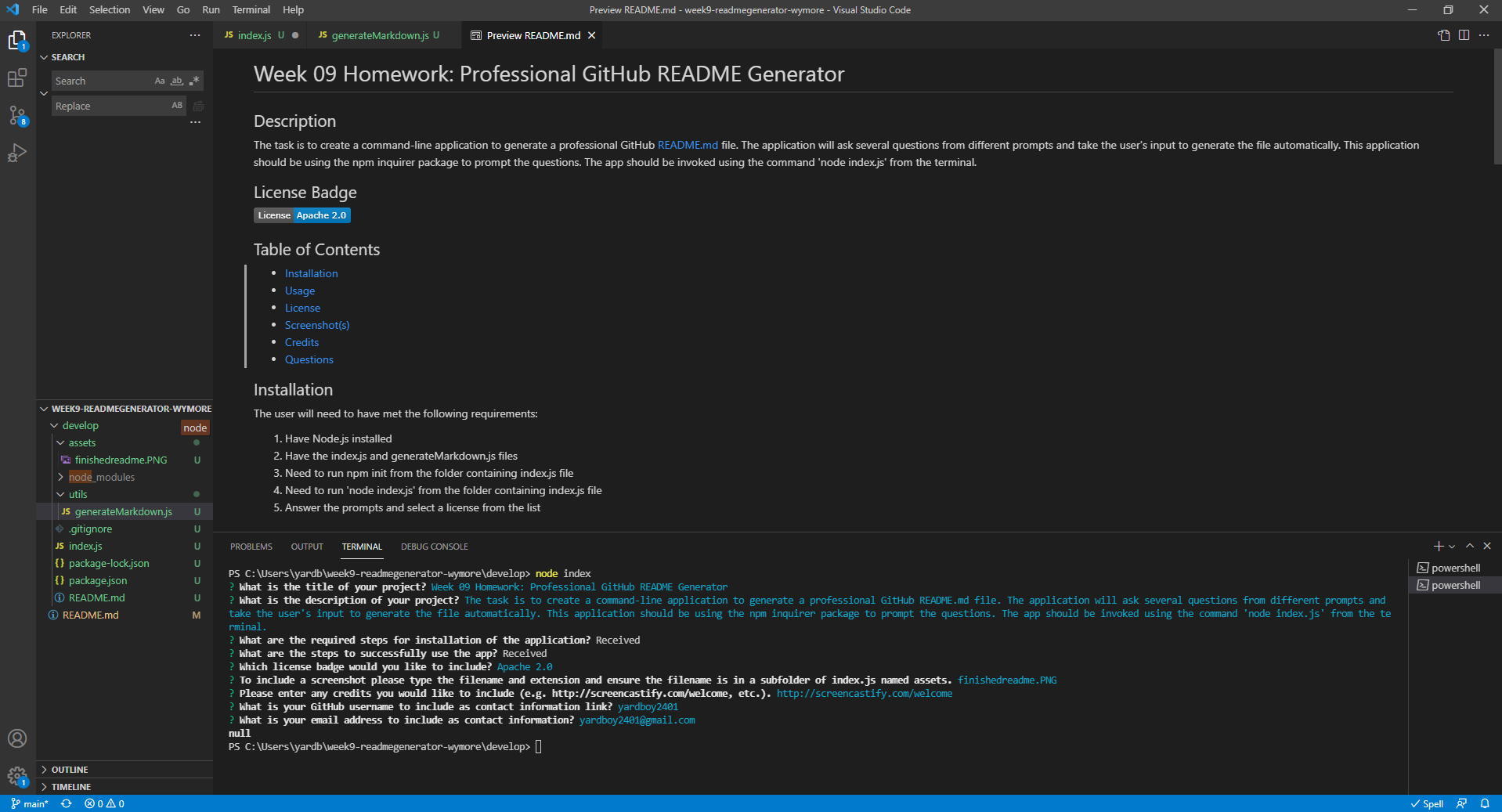Switch to the OUTPUT panel tab

point(307,547)
